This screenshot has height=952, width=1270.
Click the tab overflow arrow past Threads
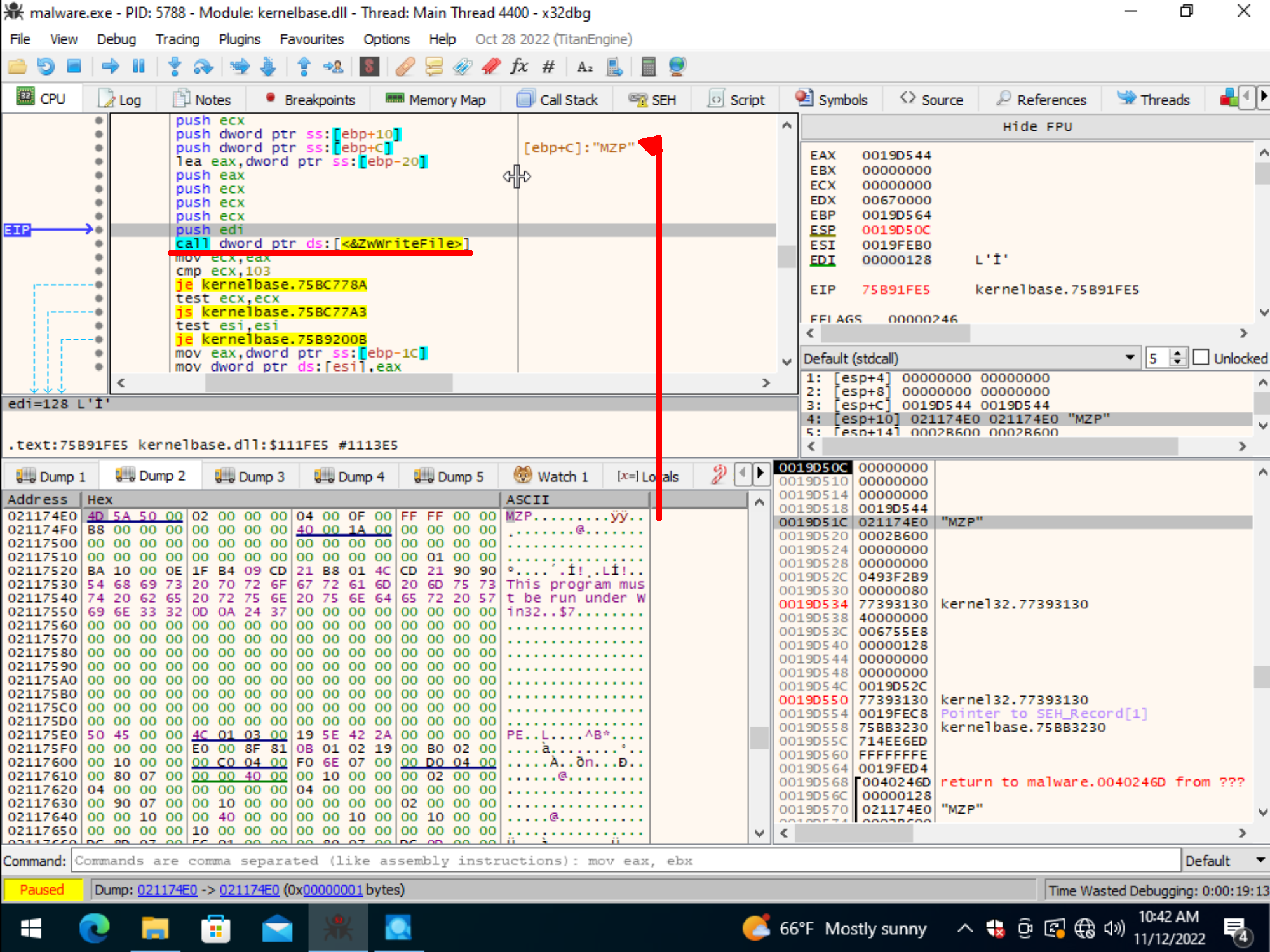[1264, 97]
